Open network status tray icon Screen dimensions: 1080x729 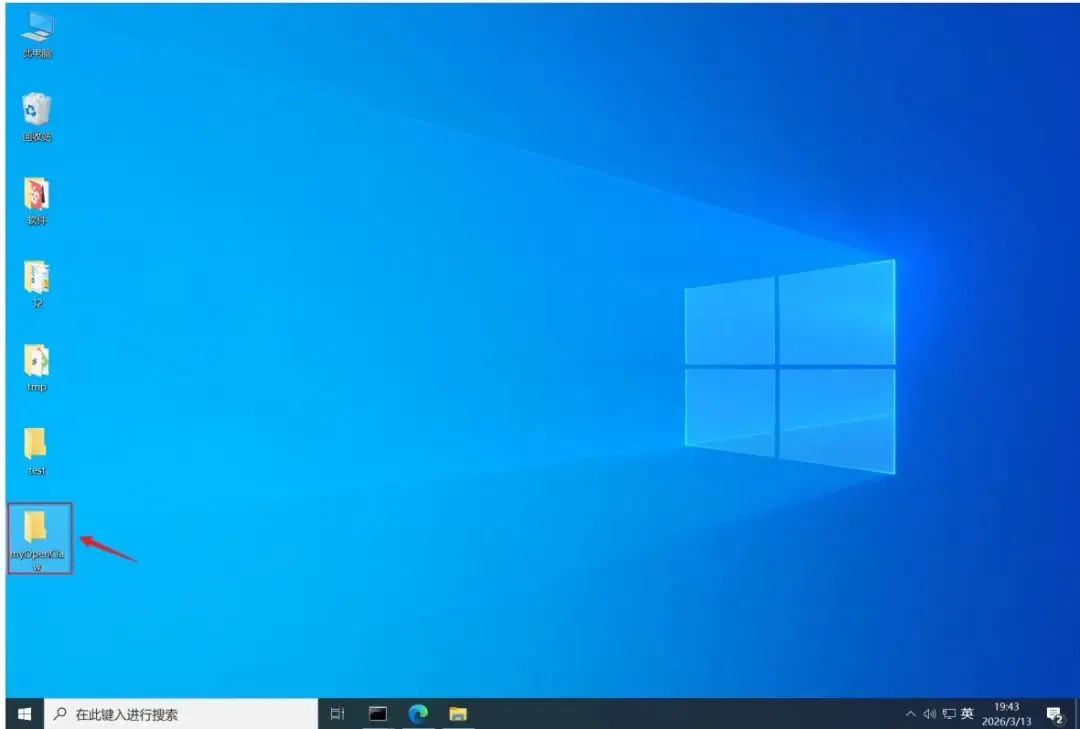pyautogui.click(x=949, y=714)
